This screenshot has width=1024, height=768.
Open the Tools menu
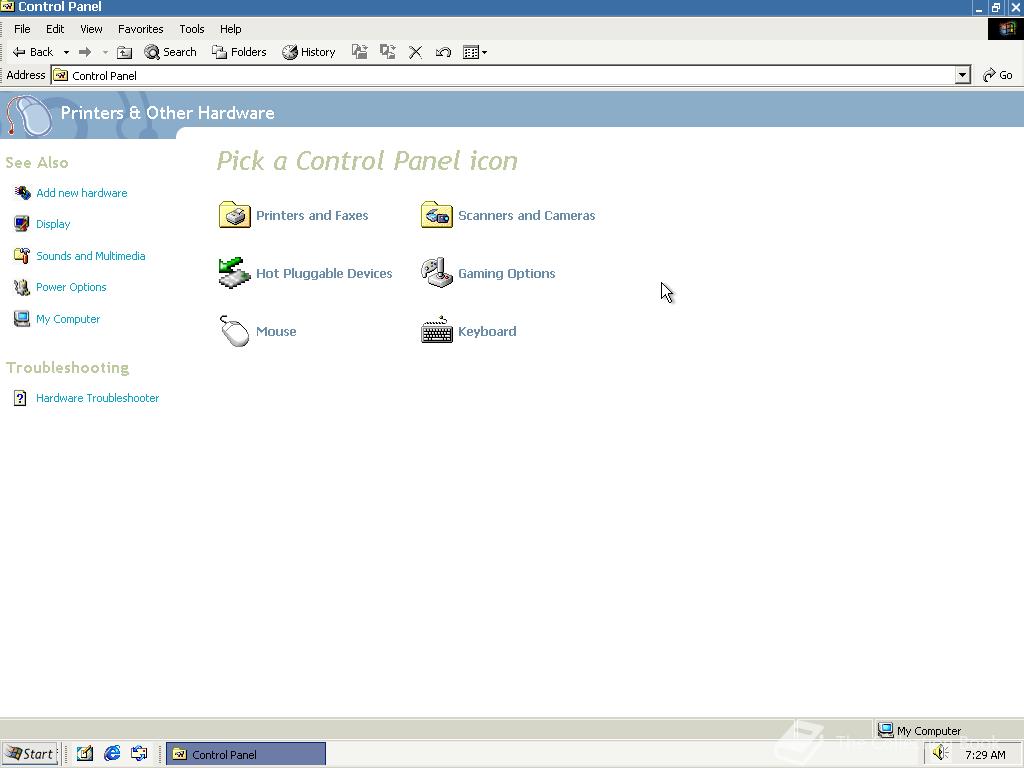pos(192,29)
